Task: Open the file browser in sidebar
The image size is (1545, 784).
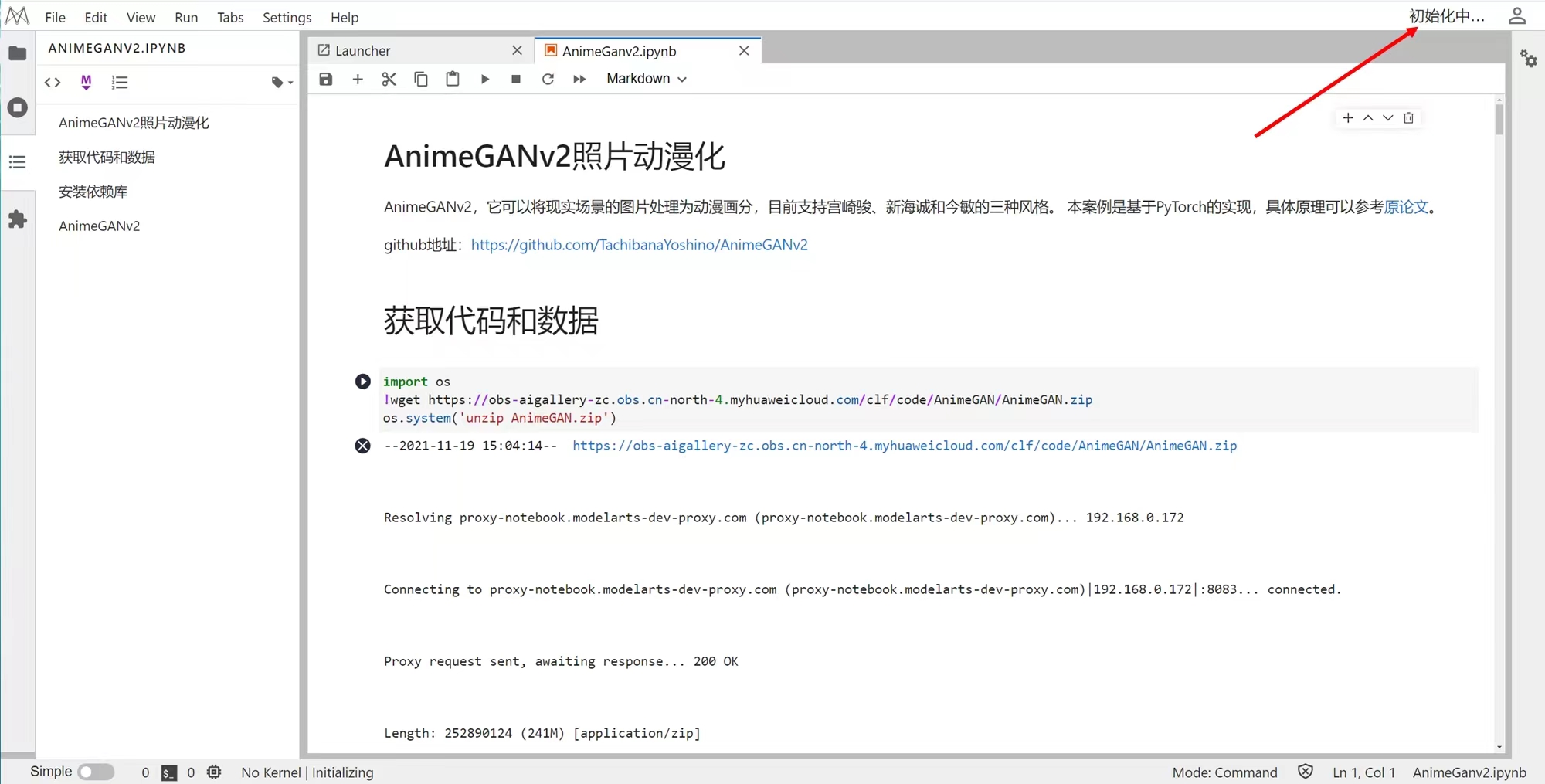Action: coord(19,53)
